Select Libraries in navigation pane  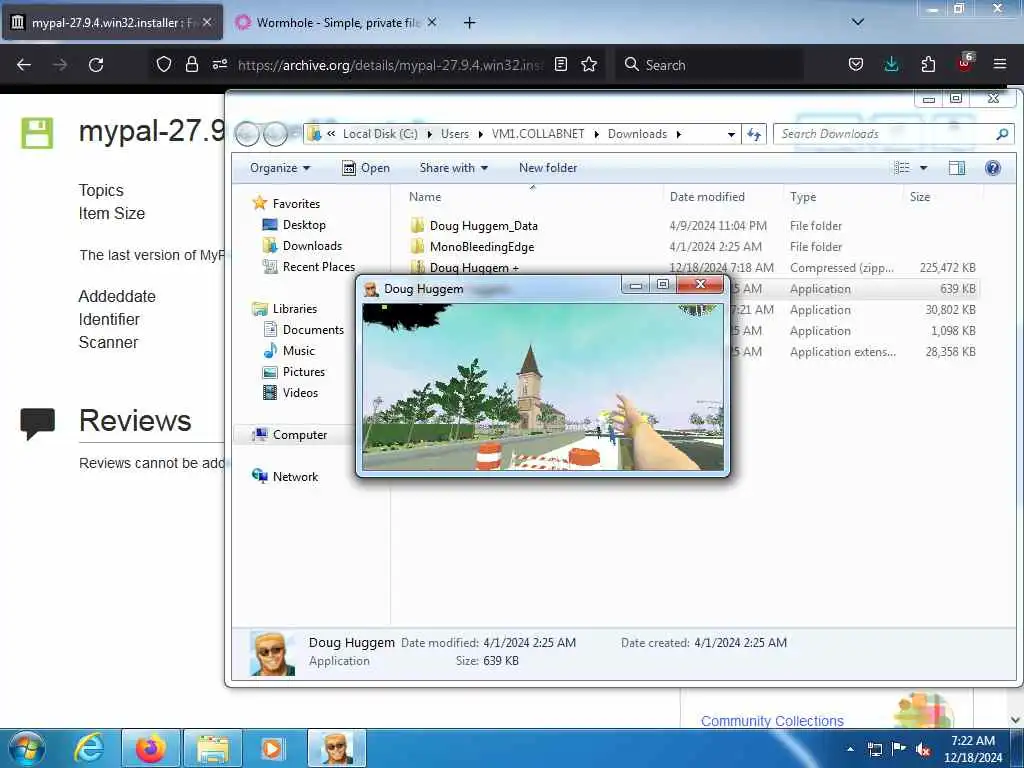click(295, 309)
